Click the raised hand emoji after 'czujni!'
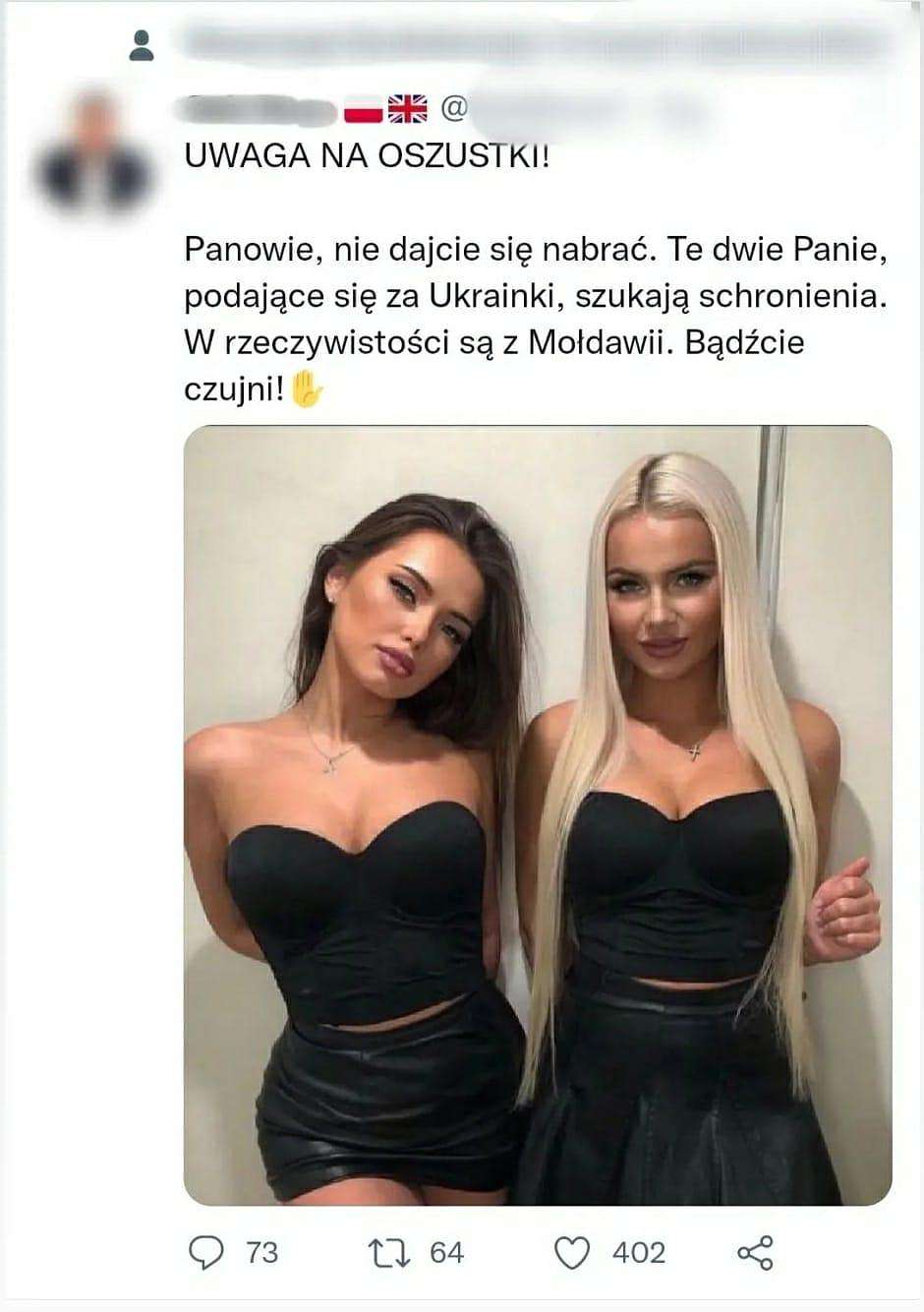This screenshot has height=1312, width=924. point(308,389)
